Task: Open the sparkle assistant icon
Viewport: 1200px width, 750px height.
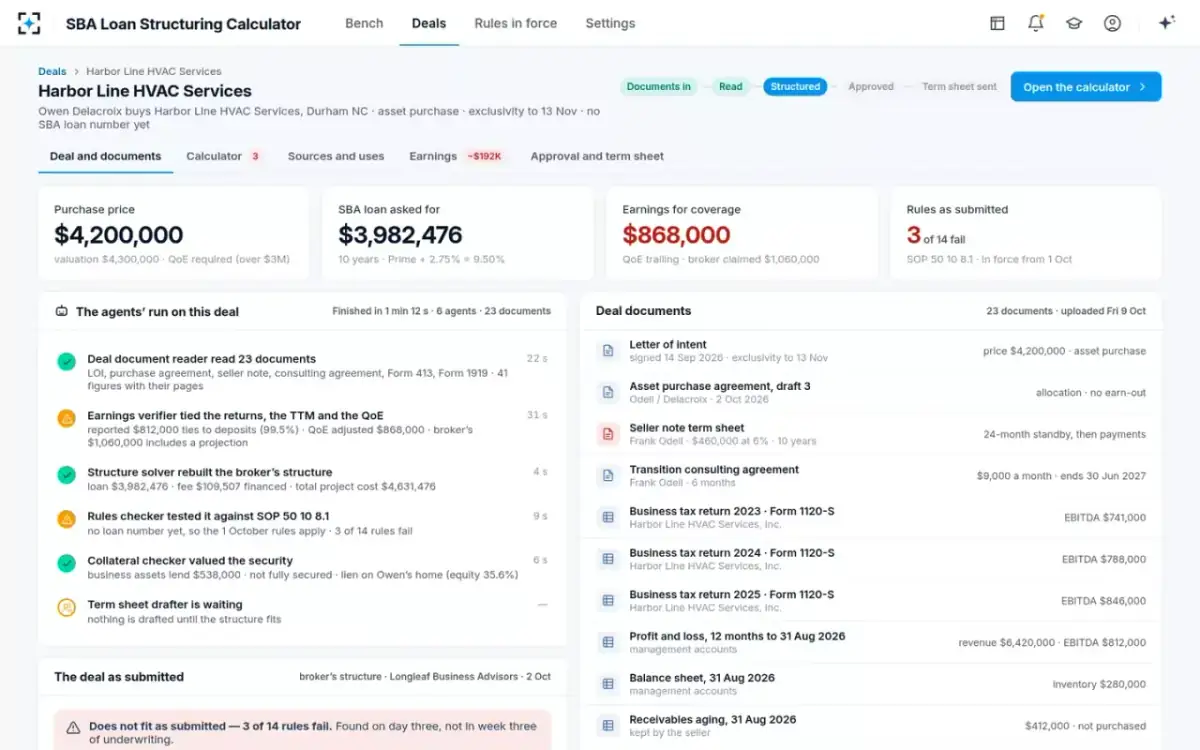Action: pyautogui.click(x=1165, y=23)
